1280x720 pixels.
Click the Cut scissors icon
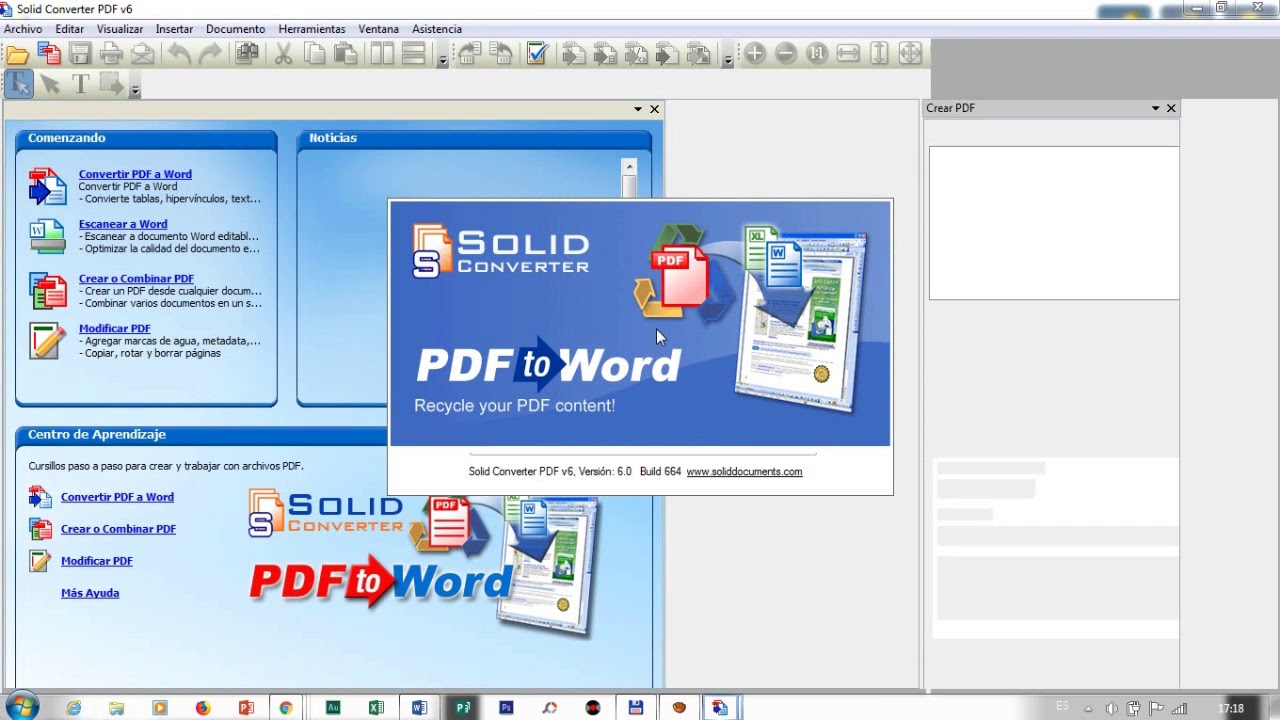pos(283,54)
